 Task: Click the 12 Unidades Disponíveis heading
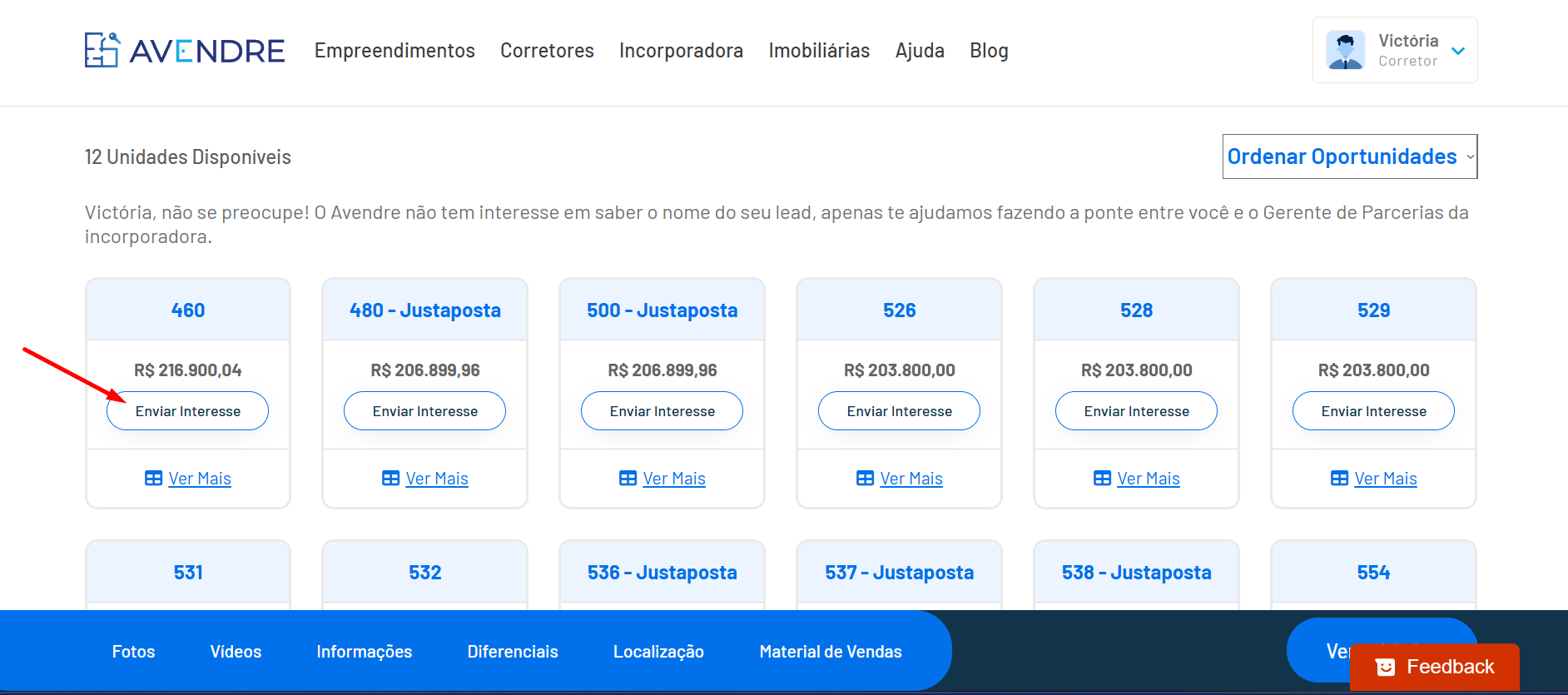click(188, 157)
